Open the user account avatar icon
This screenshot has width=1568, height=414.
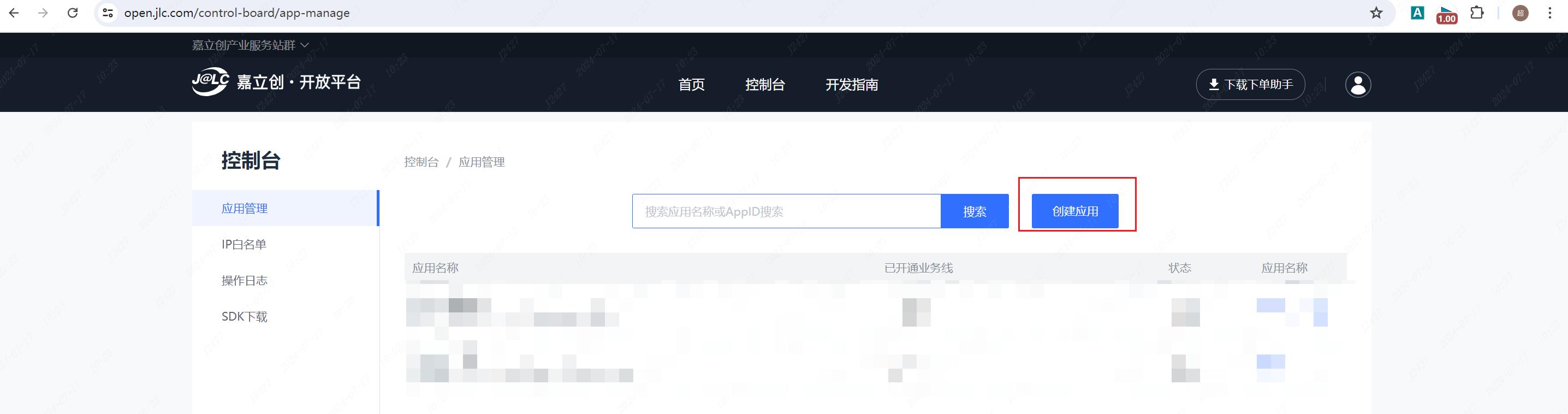click(1357, 85)
